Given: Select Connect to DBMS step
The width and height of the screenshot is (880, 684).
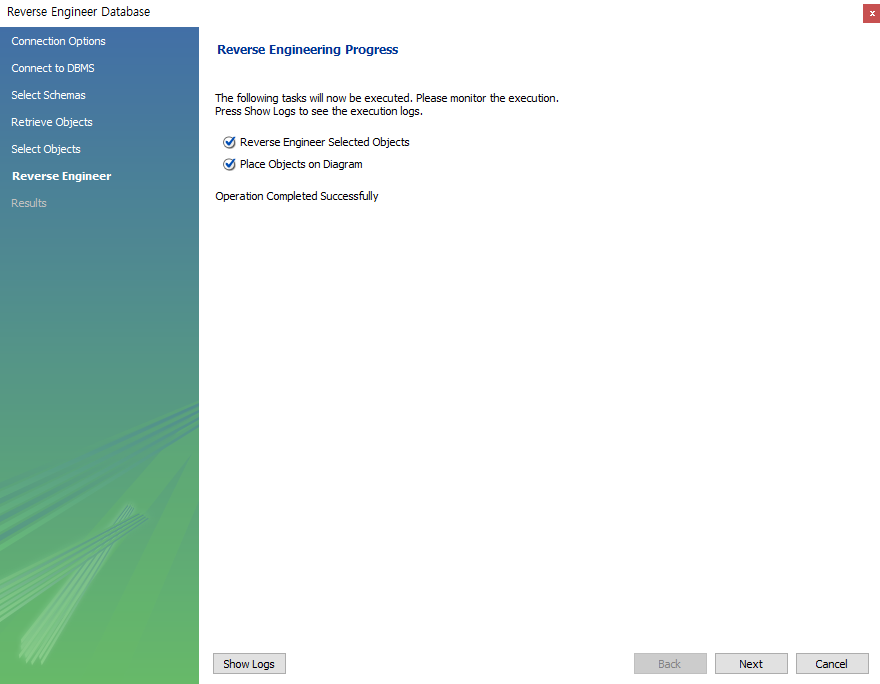Looking at the screenshot, I should 53,68.
